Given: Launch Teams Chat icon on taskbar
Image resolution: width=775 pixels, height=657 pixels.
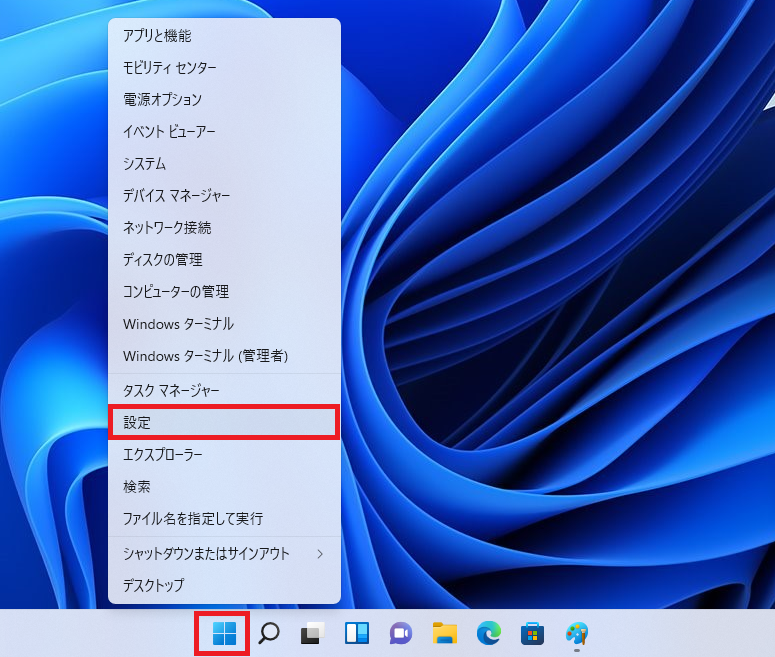Looking at the screenshot, I should coord(400,633).
